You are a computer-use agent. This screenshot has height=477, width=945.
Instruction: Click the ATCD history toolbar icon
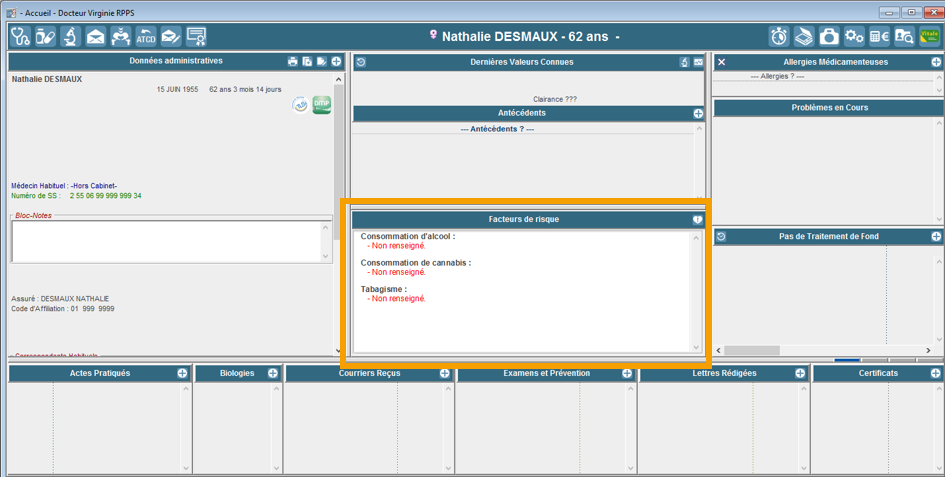click(146, 37)
